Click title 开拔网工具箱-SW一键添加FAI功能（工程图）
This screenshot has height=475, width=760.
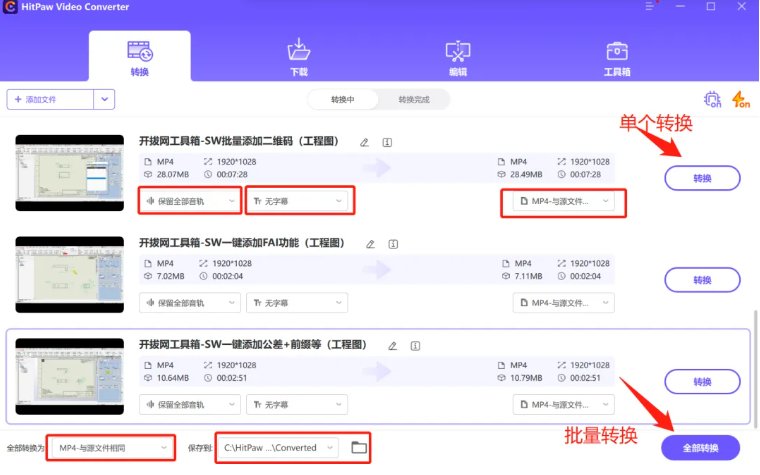click(242, 243)
